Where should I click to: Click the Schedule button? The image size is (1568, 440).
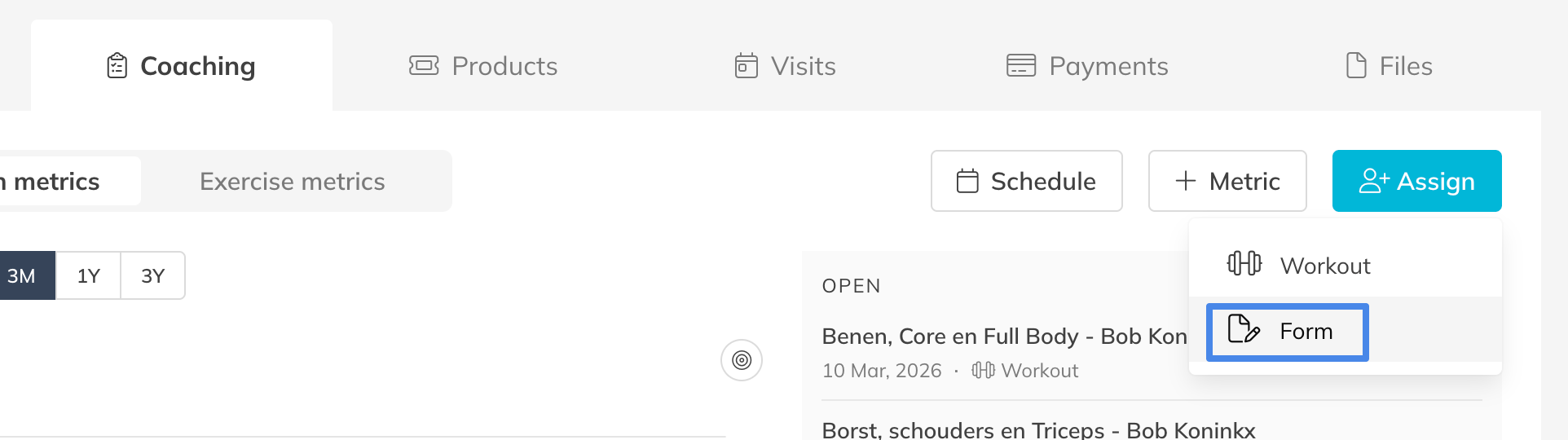(1026, 181)
